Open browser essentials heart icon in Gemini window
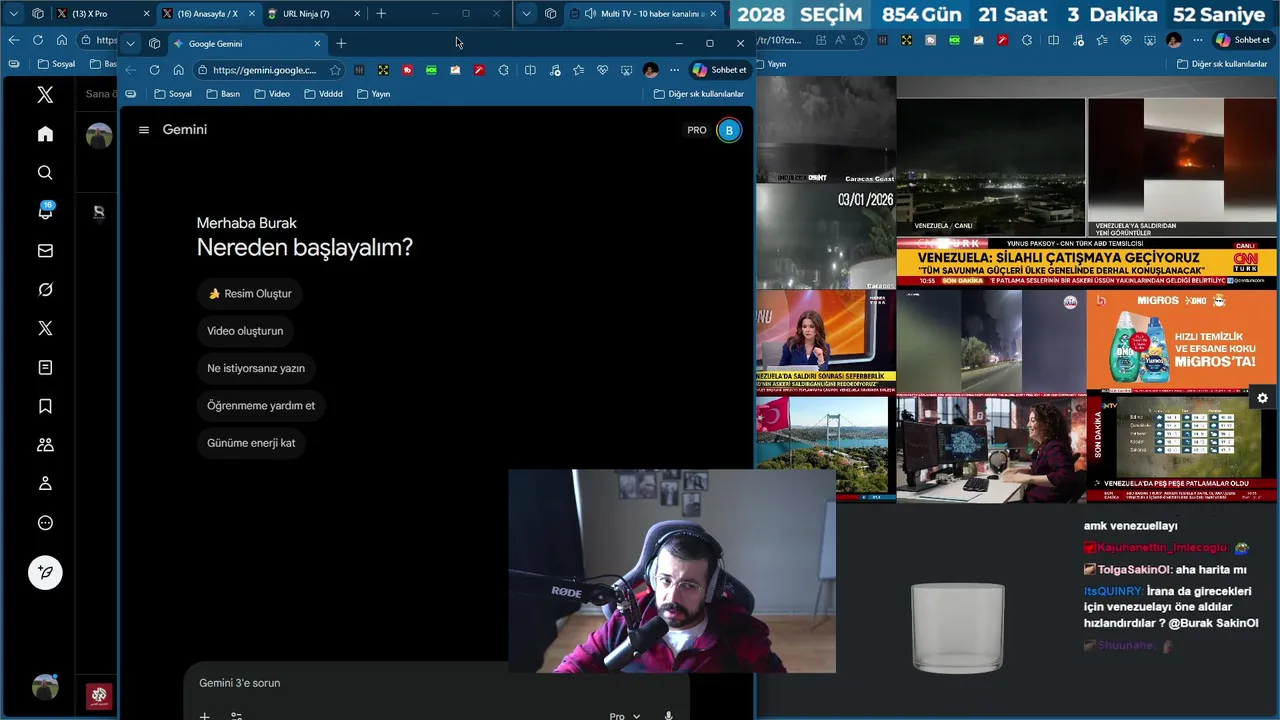Viewport: 1280px width, 720px height. pyautogui.click(x=602, y=70)
